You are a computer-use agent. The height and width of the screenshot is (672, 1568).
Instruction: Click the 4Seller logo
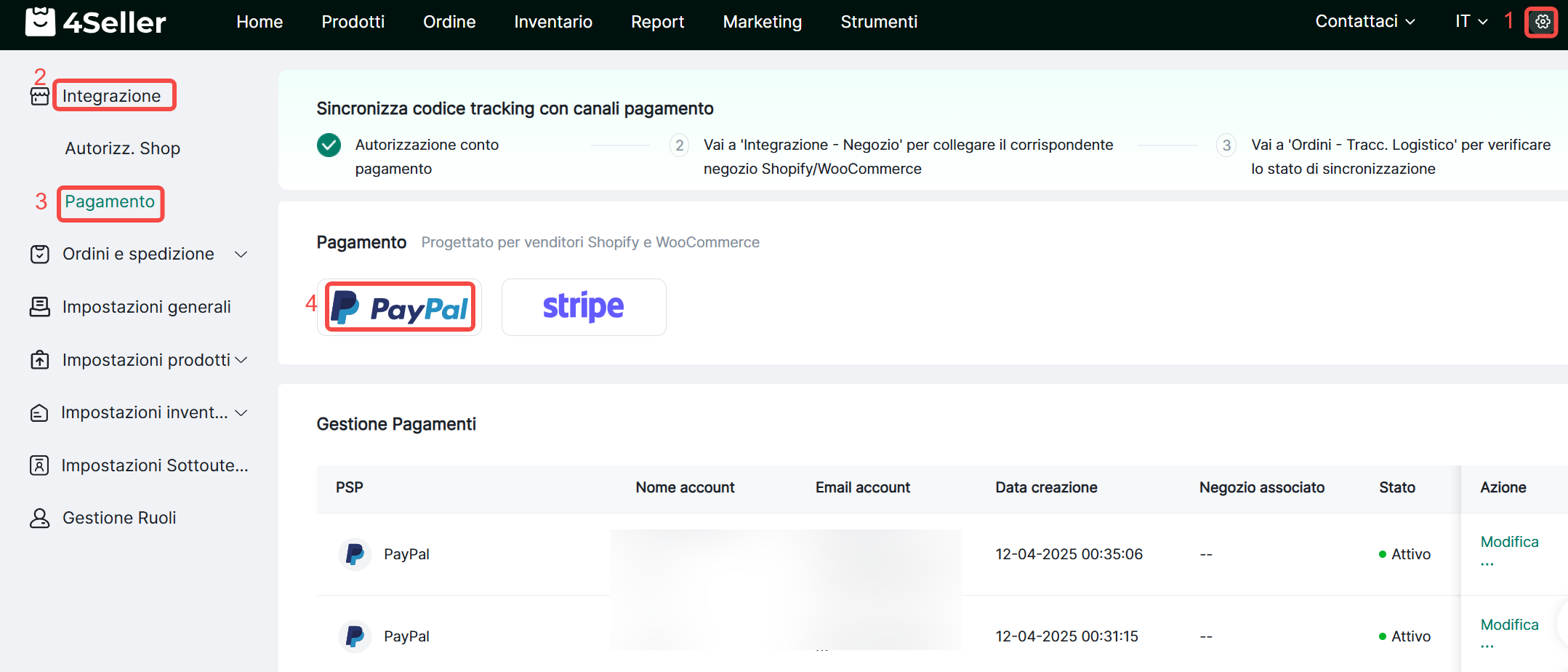pyautogui.click(x=95, y=22)
